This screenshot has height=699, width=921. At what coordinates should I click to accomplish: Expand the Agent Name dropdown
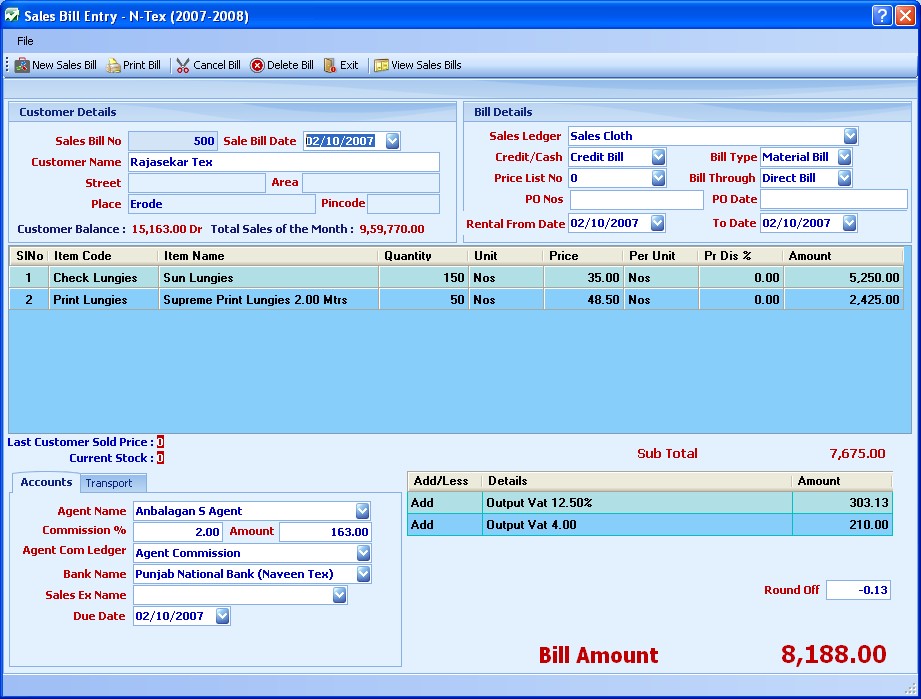[x=362, y=511]
